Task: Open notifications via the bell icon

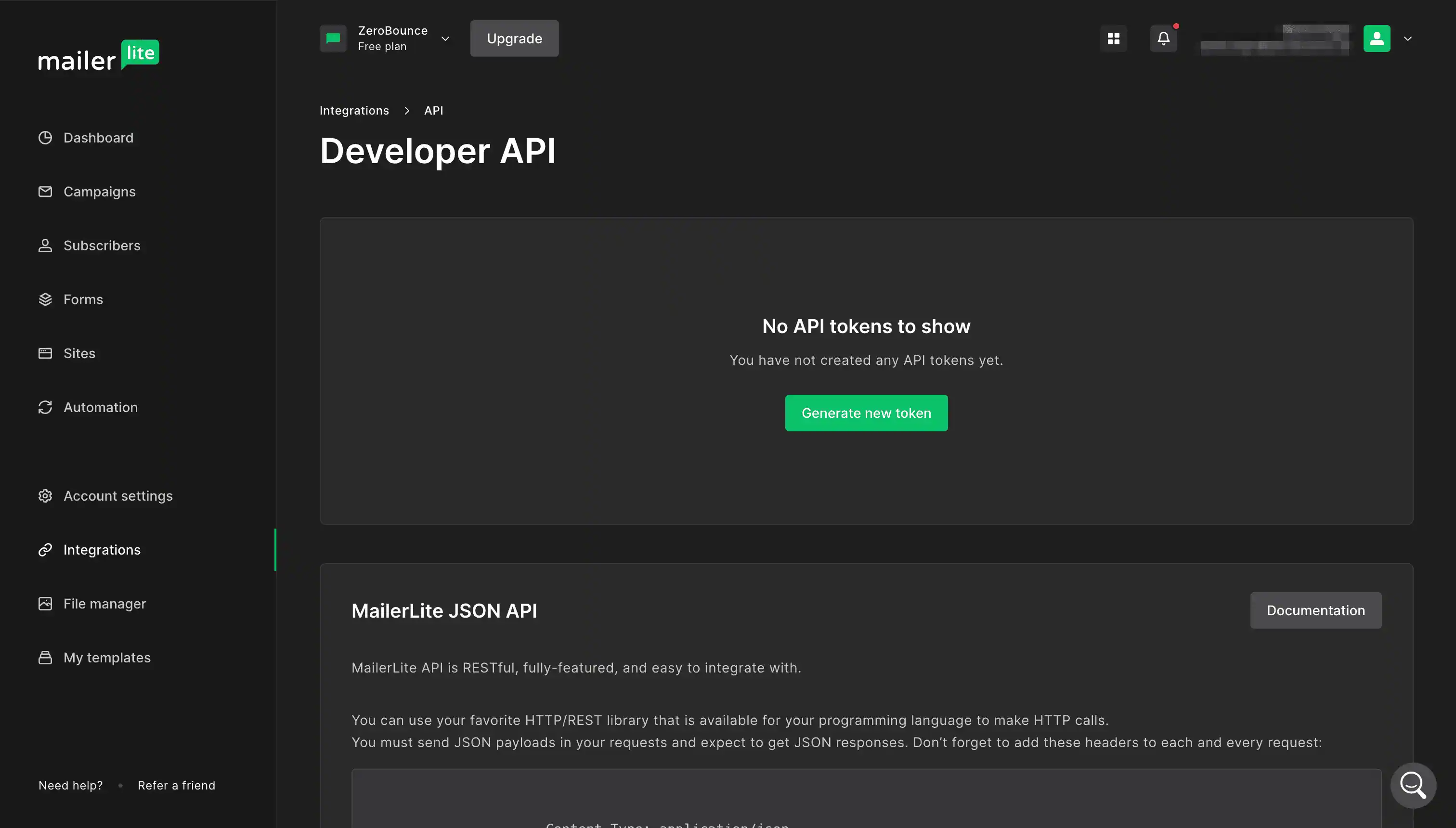Action: [x=1164, y=38]
